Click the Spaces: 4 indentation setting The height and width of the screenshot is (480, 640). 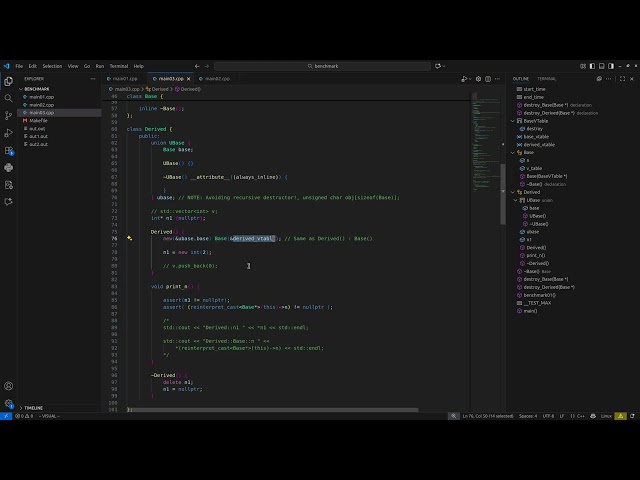point(528,416)
